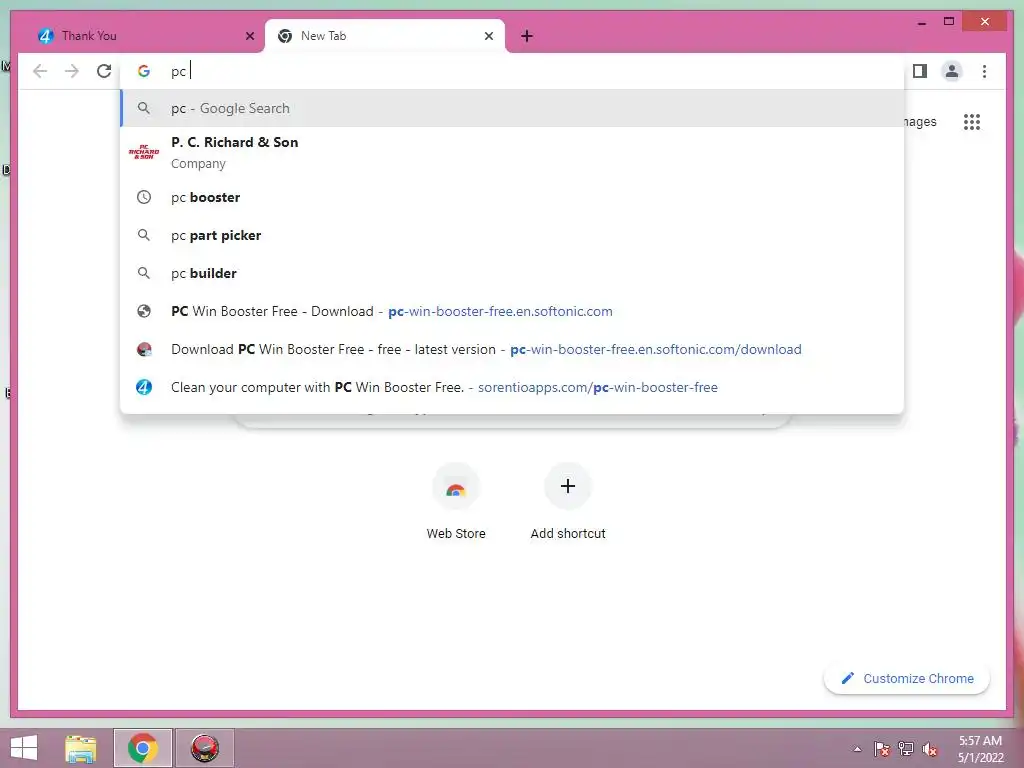This screenshot has width=1024, height=768.
Task: Reload the current page
Action: 104,71
